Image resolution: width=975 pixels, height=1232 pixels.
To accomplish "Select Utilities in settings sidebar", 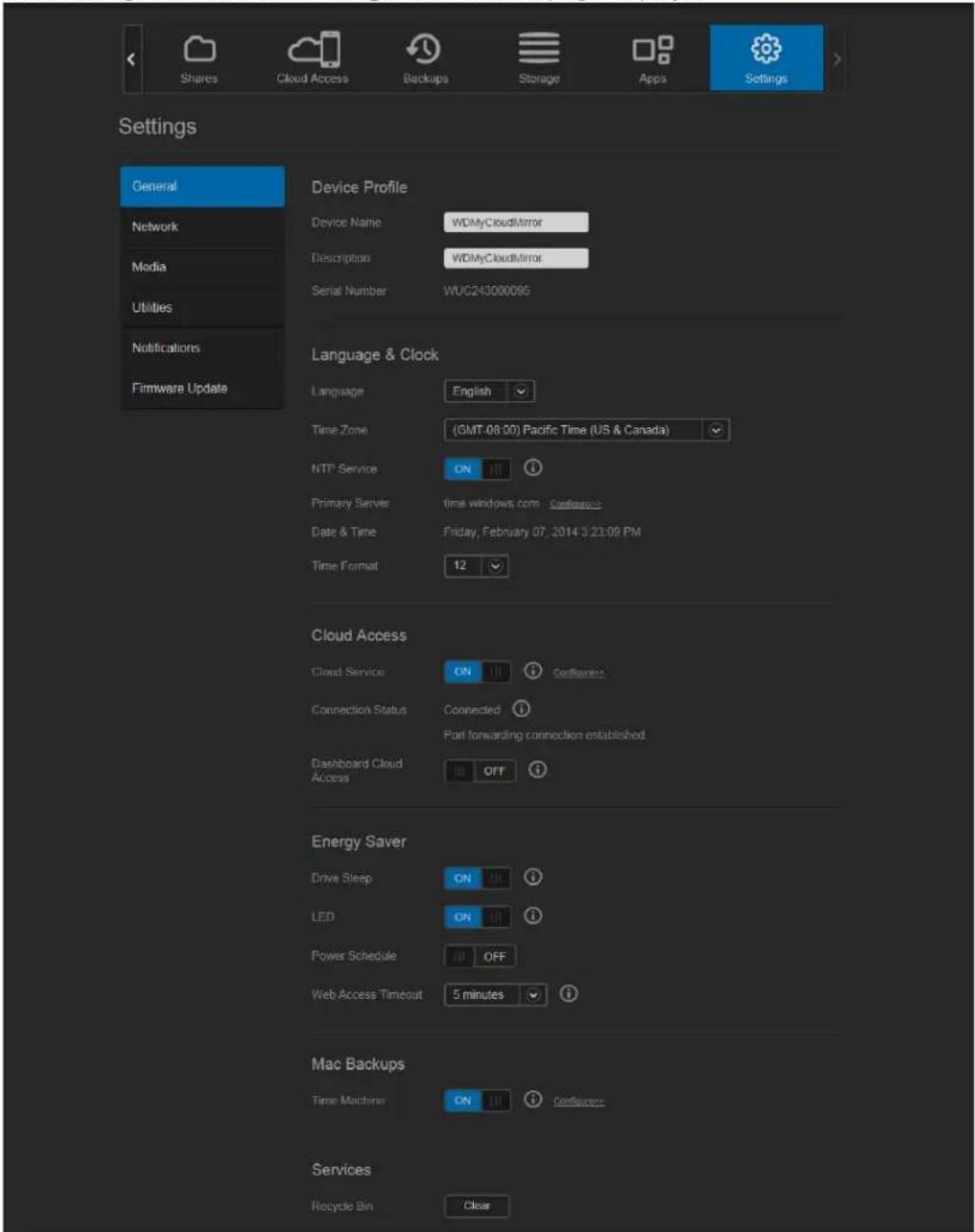I will (202, 308).
